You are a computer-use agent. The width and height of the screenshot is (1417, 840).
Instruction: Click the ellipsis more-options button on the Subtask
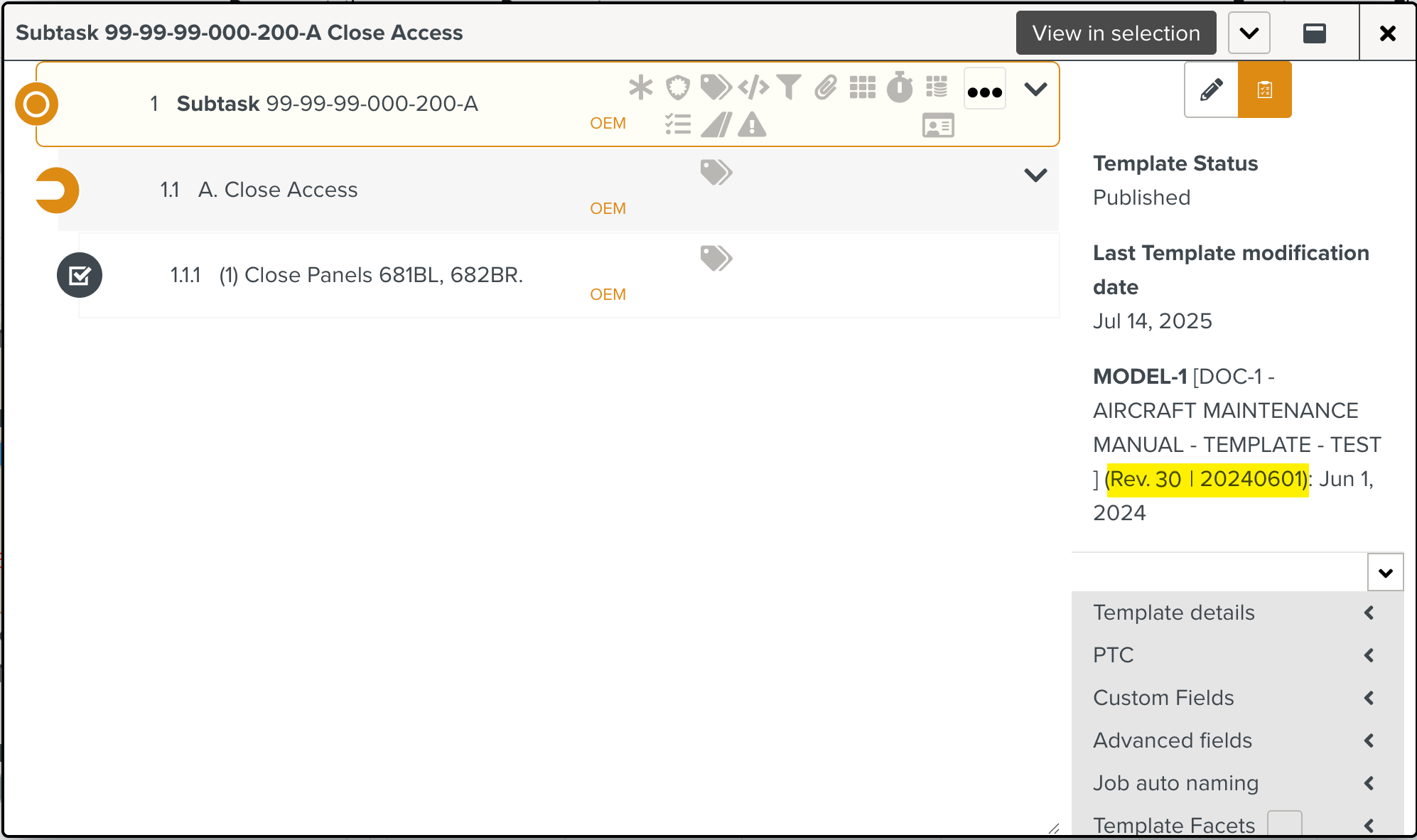(x=984, y=90)
